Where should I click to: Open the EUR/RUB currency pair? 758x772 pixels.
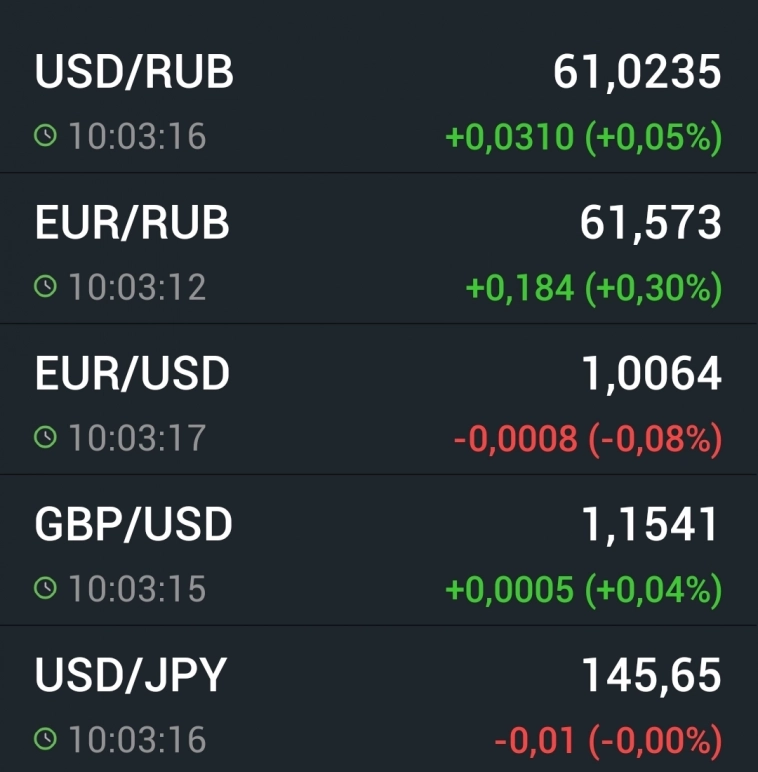coord(132,223)
